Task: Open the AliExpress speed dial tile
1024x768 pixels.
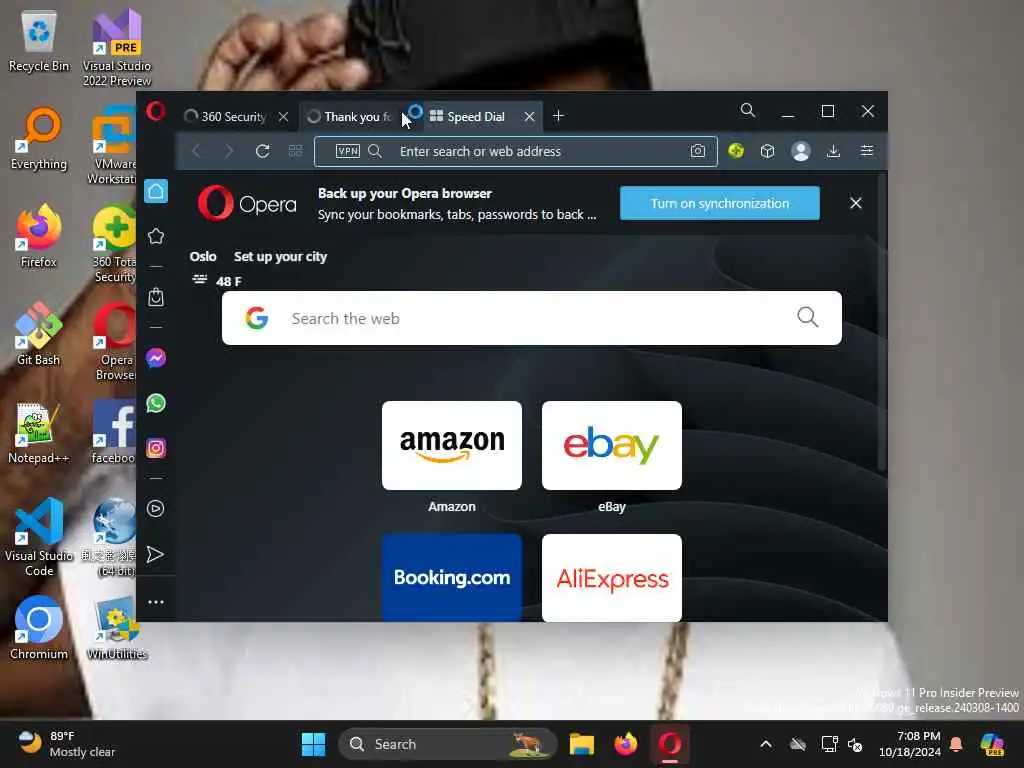Action: tap(612, 577)
